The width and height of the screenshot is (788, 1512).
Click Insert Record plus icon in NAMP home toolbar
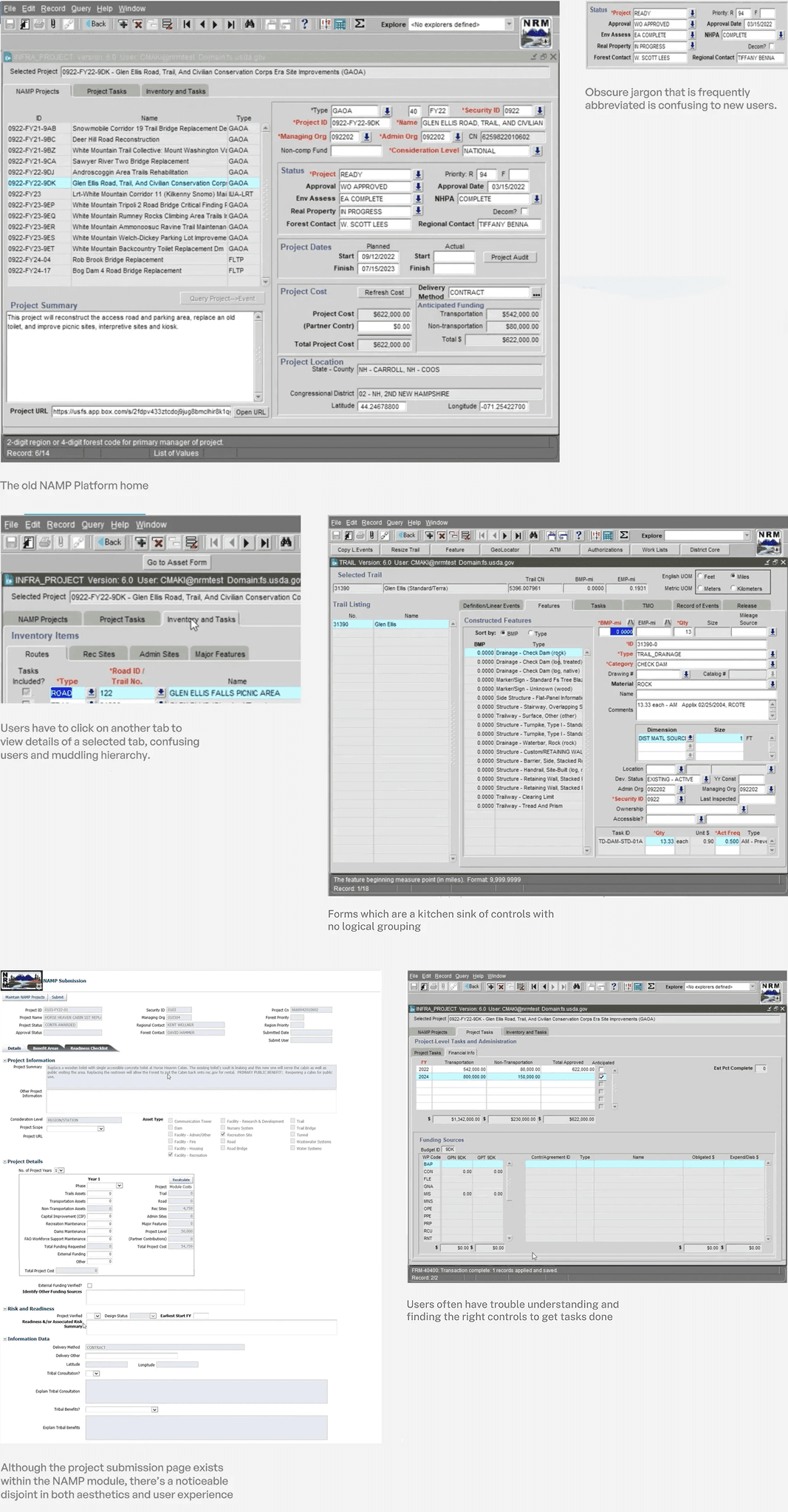click(x=123, y=24)
